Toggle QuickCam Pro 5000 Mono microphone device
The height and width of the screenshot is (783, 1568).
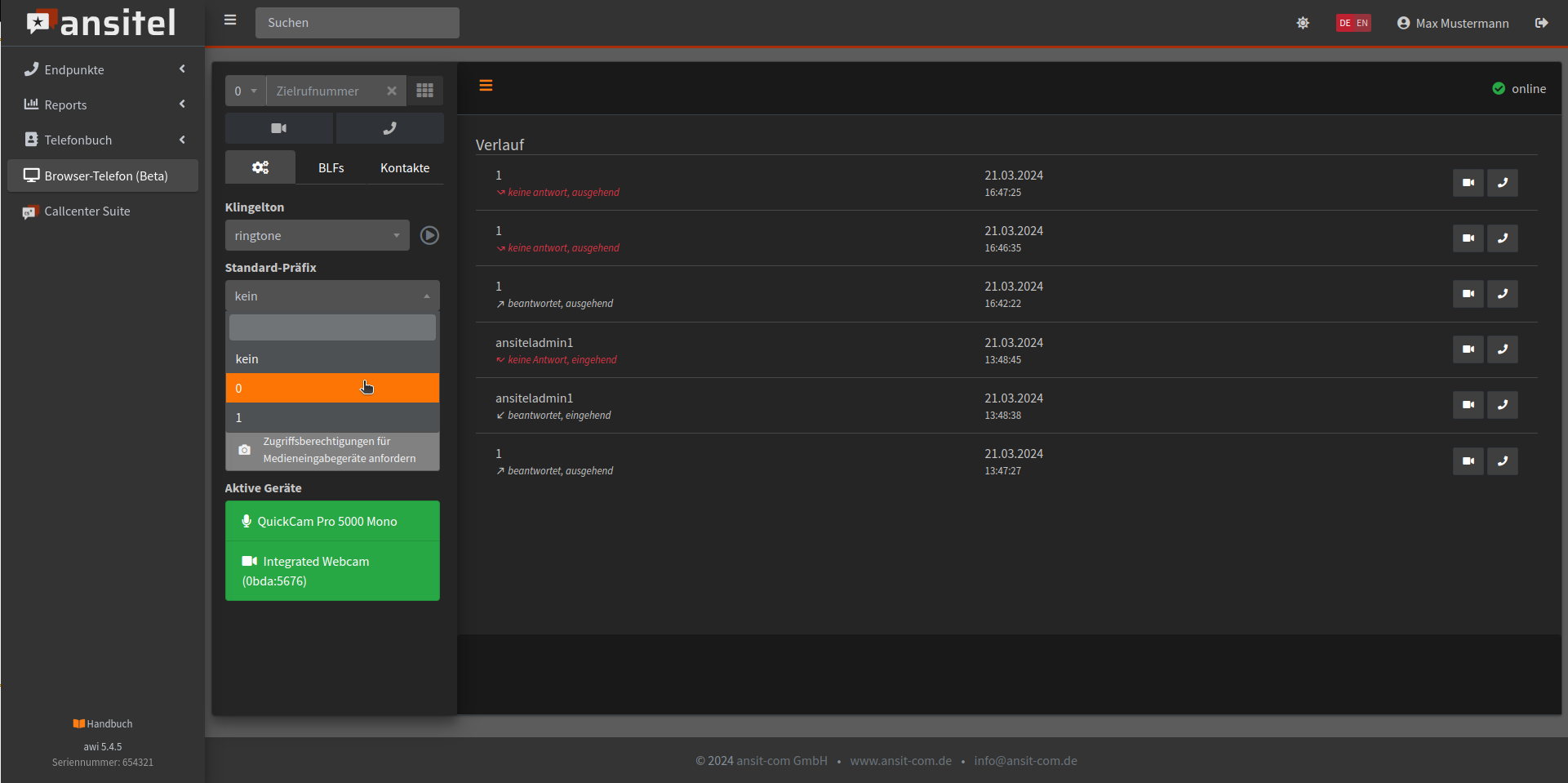pos(332,522)
